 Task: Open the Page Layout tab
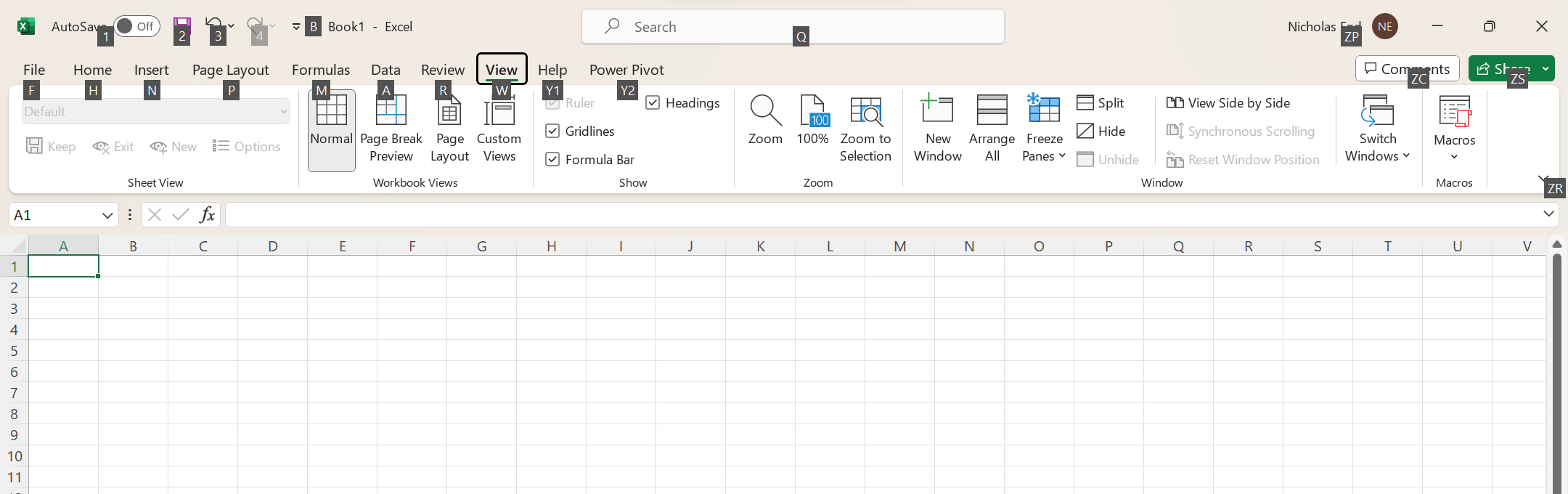pyautogui.click(x=230, y=70)
